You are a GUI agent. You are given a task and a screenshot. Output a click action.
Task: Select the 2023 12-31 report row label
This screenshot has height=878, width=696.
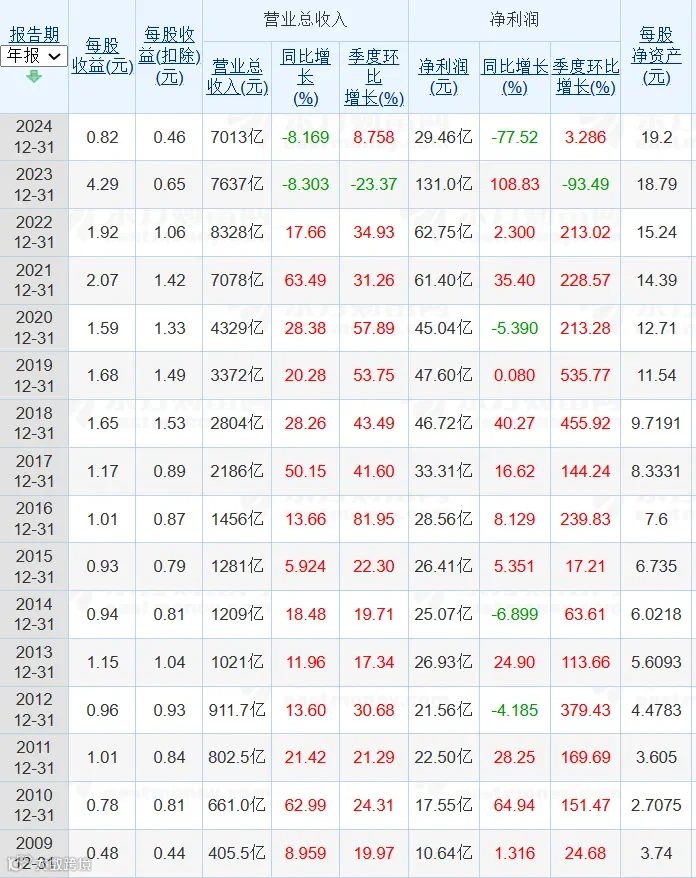tap(34, 185)
